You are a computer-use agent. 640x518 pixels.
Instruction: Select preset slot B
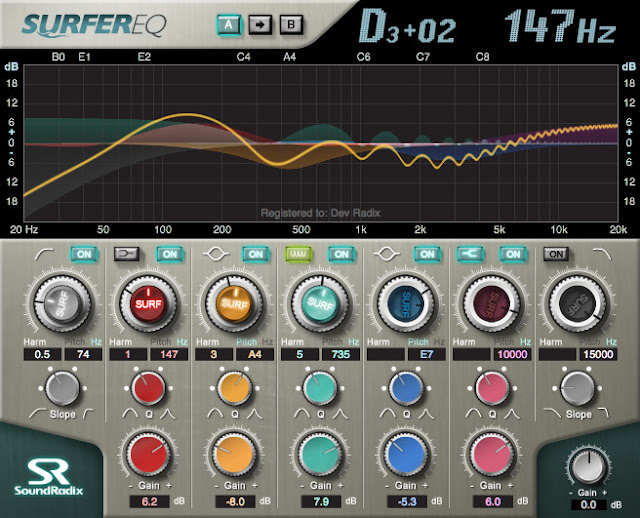(291, 25)
